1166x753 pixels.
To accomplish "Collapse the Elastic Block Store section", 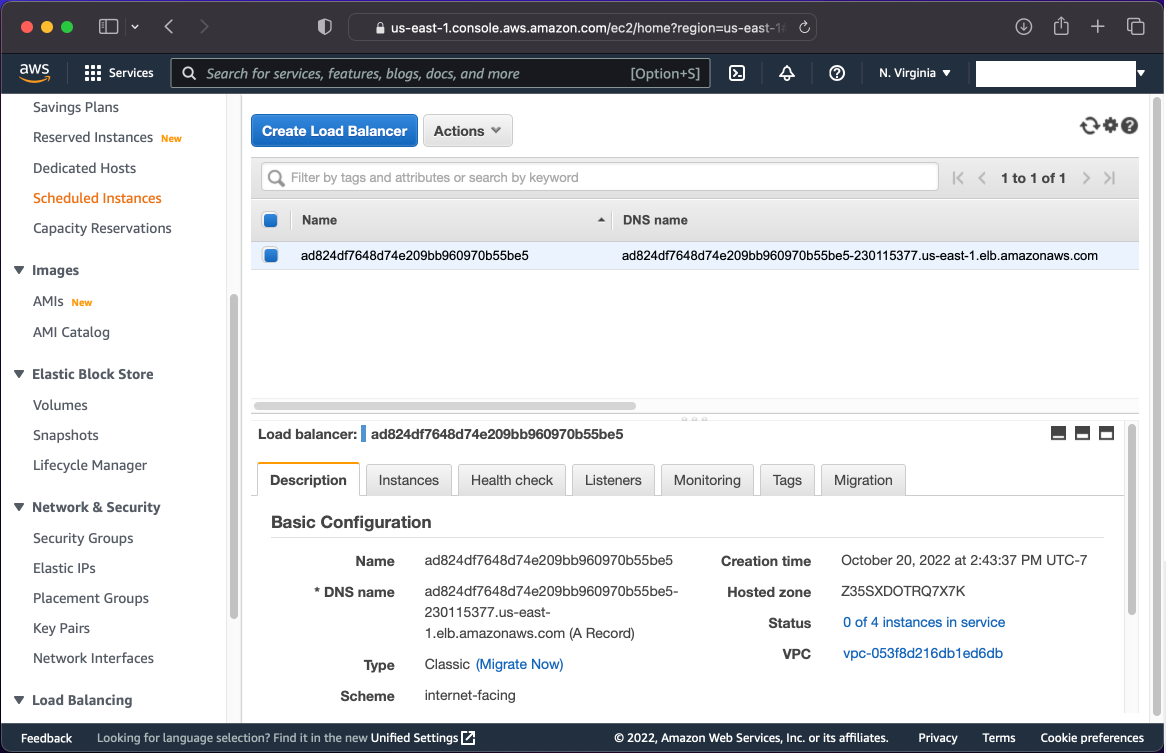I will pos(19,374).
